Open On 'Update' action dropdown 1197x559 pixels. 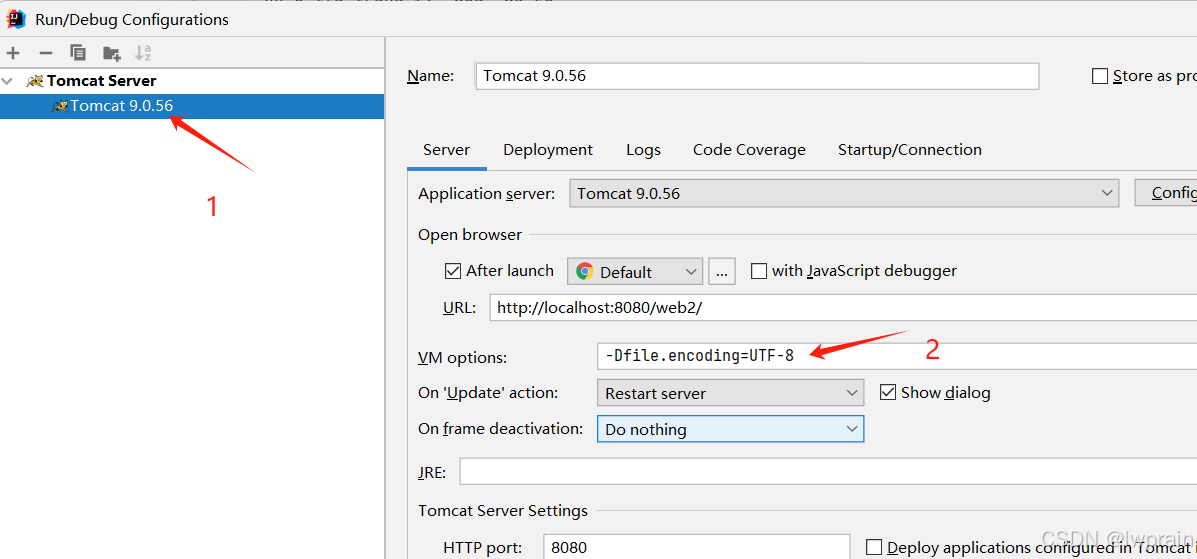point(731,393)
